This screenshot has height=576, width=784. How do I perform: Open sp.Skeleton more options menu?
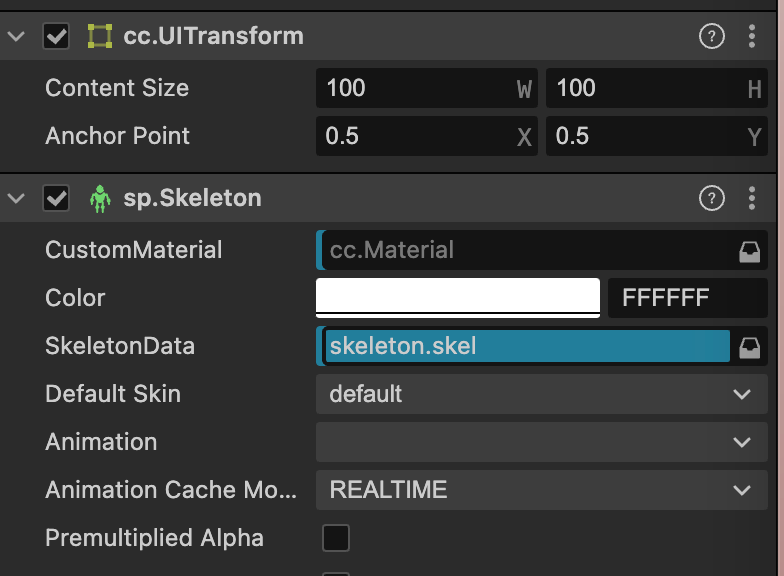[752, 199]
